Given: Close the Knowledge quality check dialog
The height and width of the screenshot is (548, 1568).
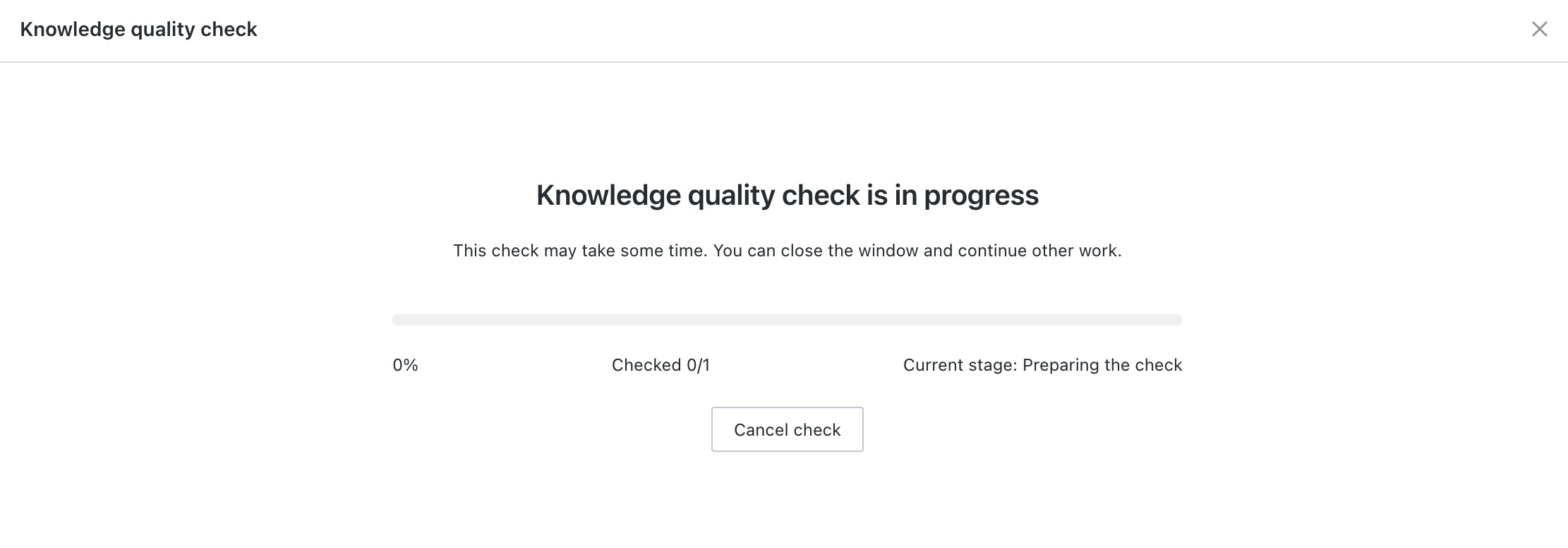Looking at the screenshot, I should [1539, 29].
